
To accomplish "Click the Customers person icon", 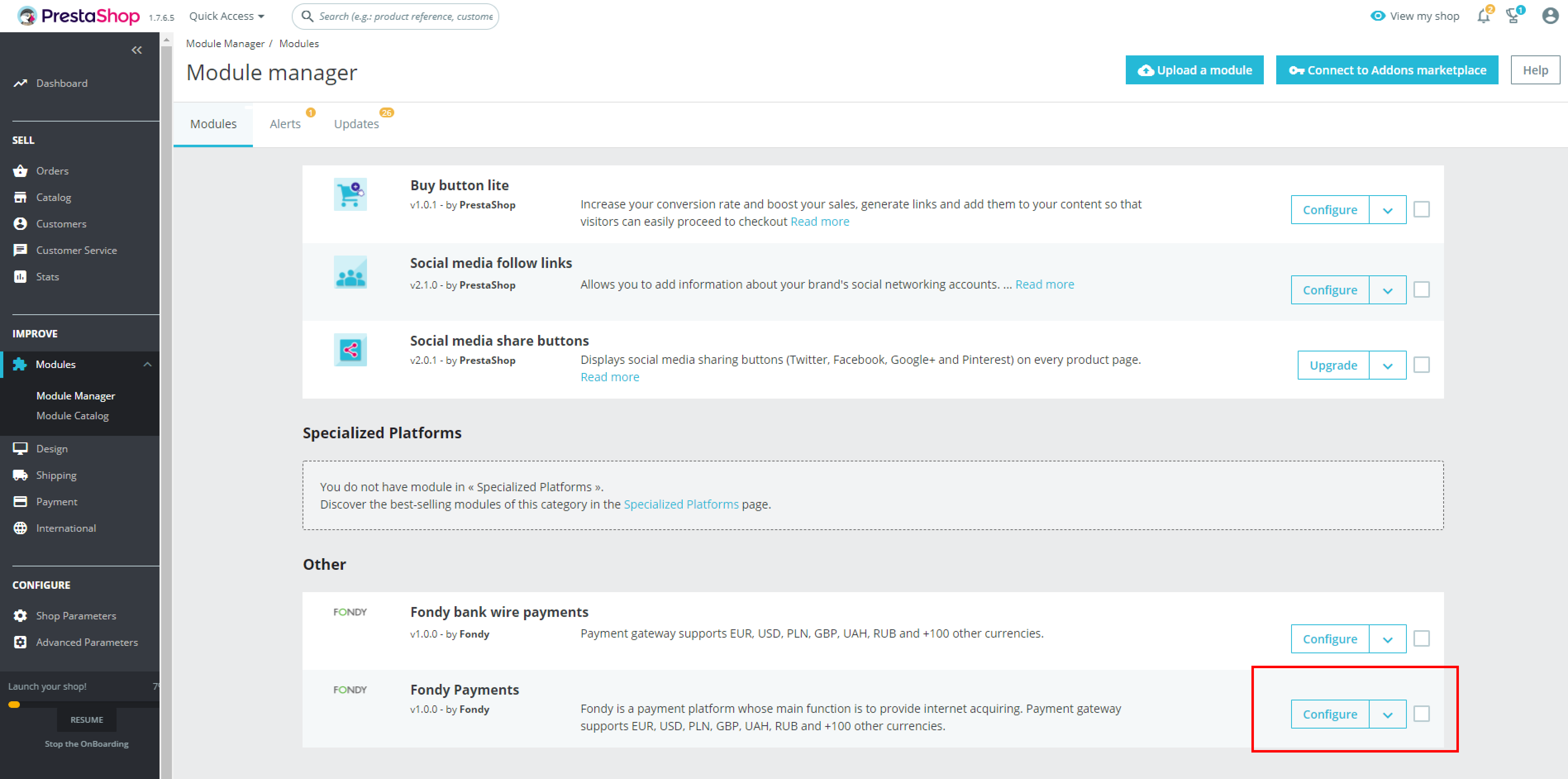I will 20,224.
